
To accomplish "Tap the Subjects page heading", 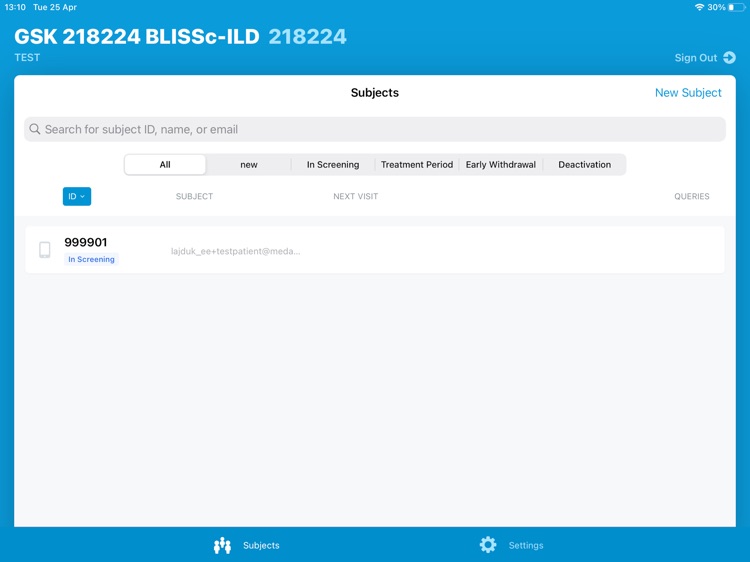I will 375,93.
